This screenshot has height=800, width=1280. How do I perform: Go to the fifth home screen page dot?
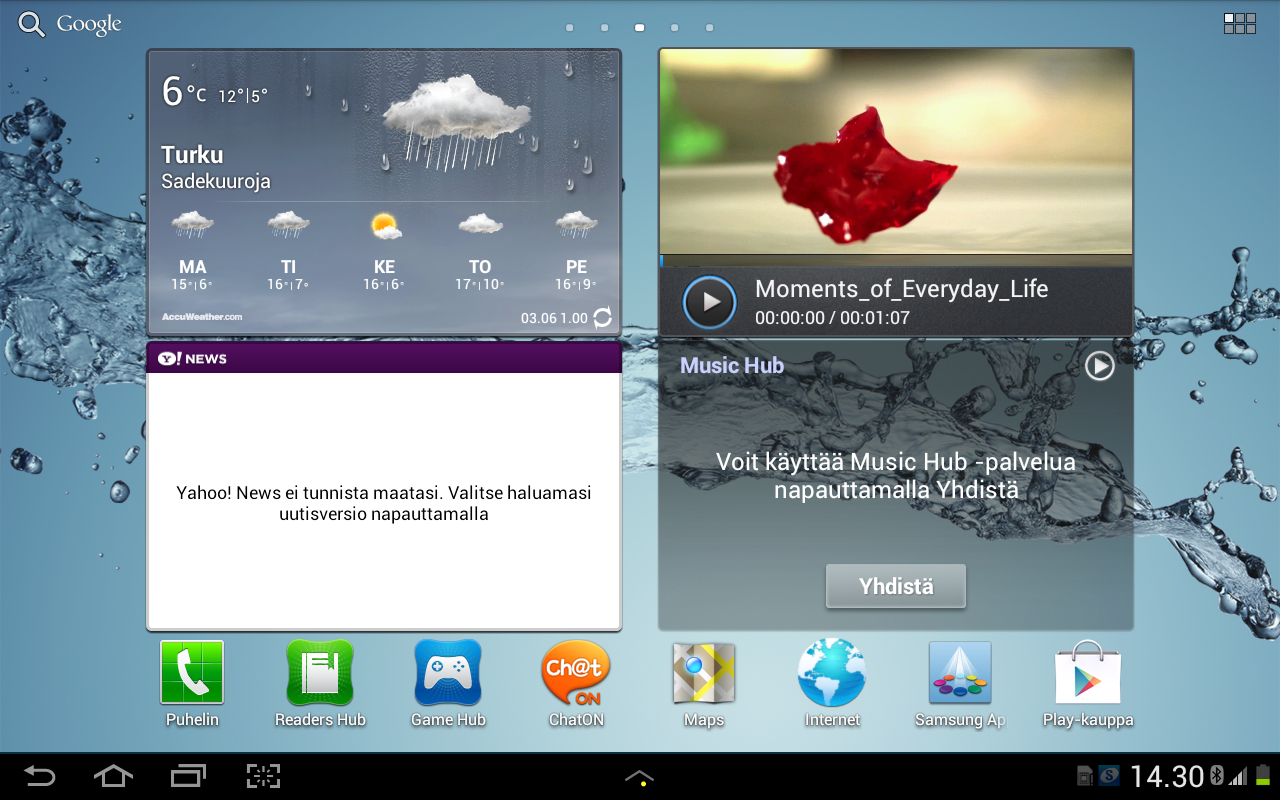point(710,28)
